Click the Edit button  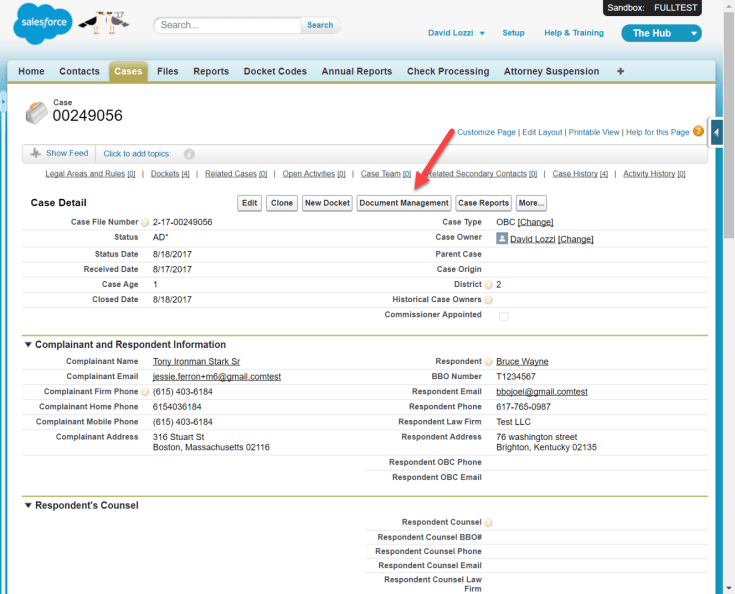[249, 203]
